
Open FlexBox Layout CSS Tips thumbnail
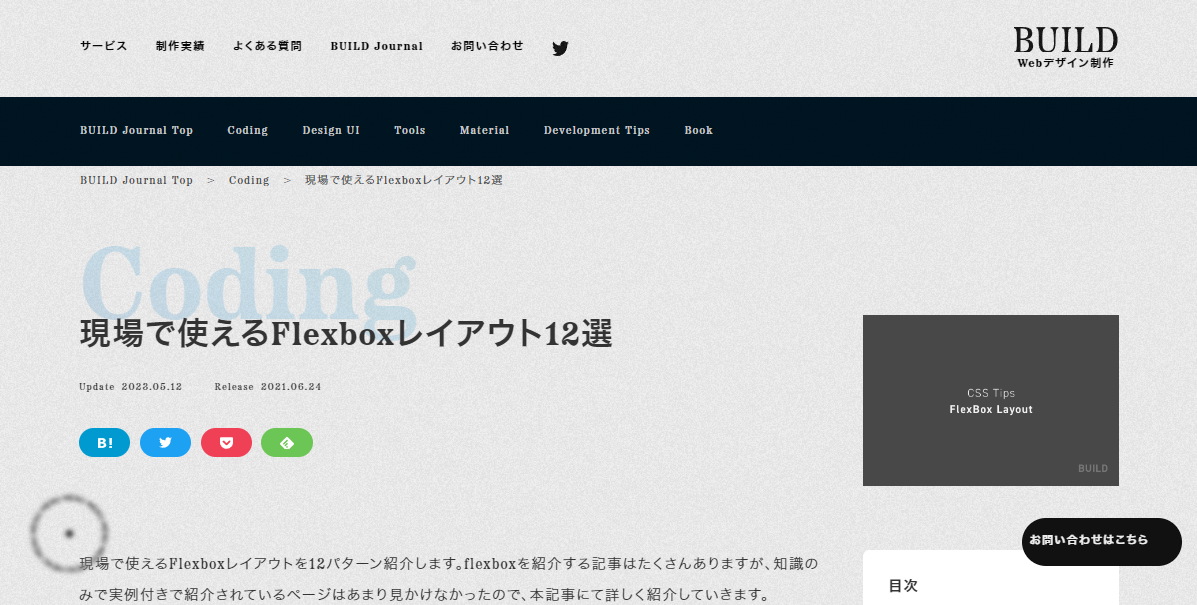click(x=990, y=401)
